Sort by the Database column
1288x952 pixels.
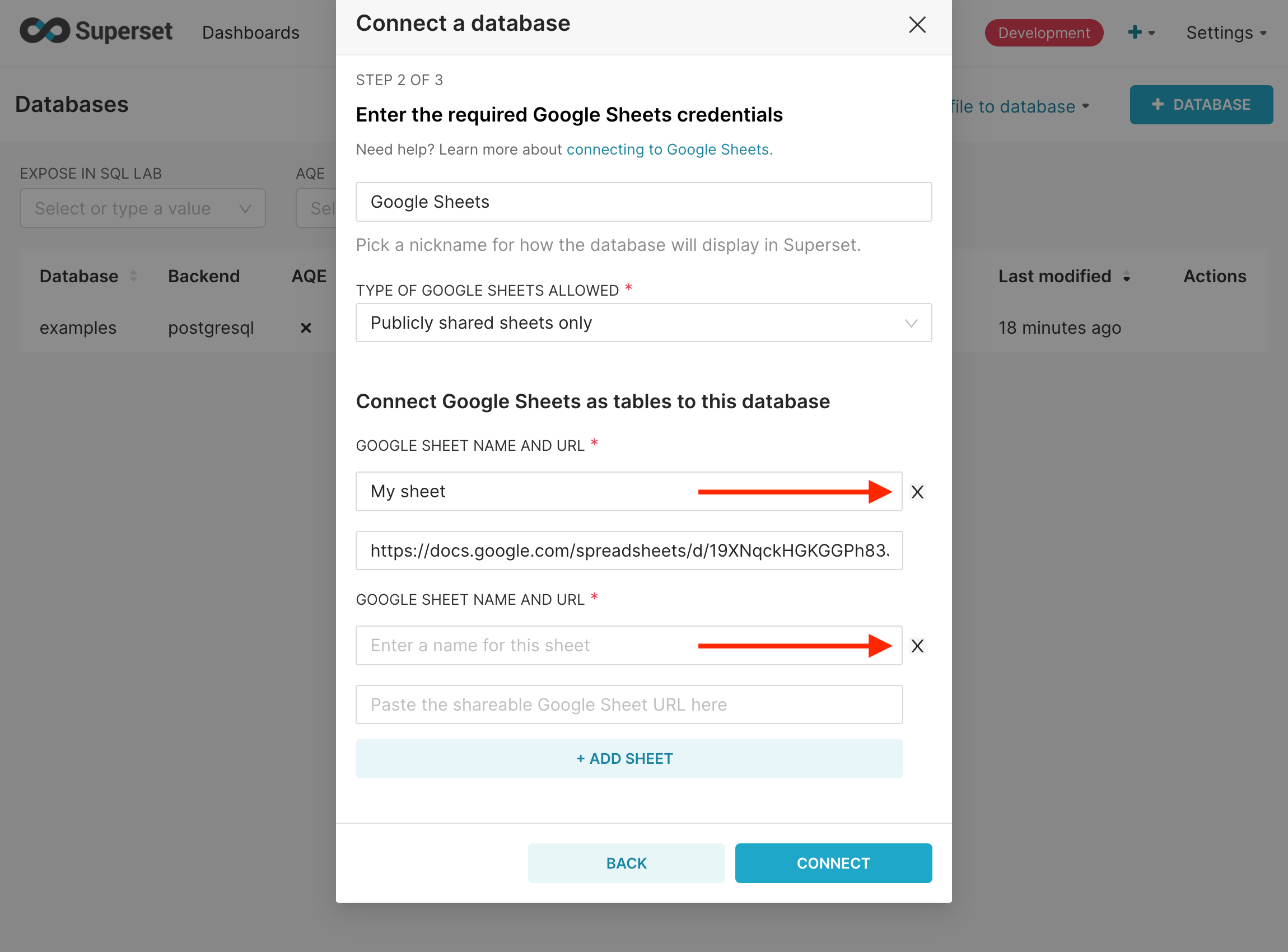click(133, 276)
